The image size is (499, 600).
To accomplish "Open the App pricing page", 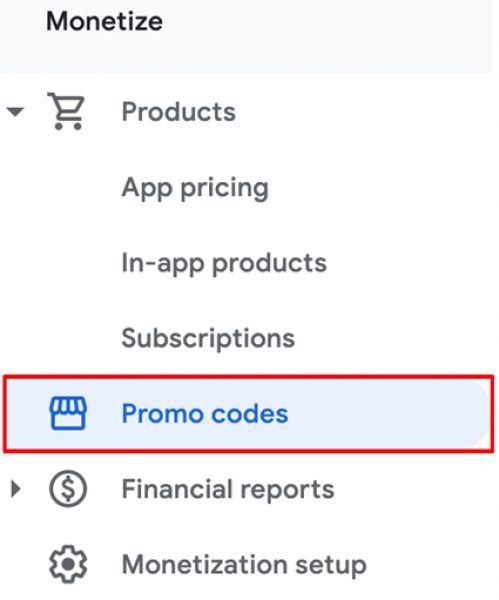I will point(195,188).
